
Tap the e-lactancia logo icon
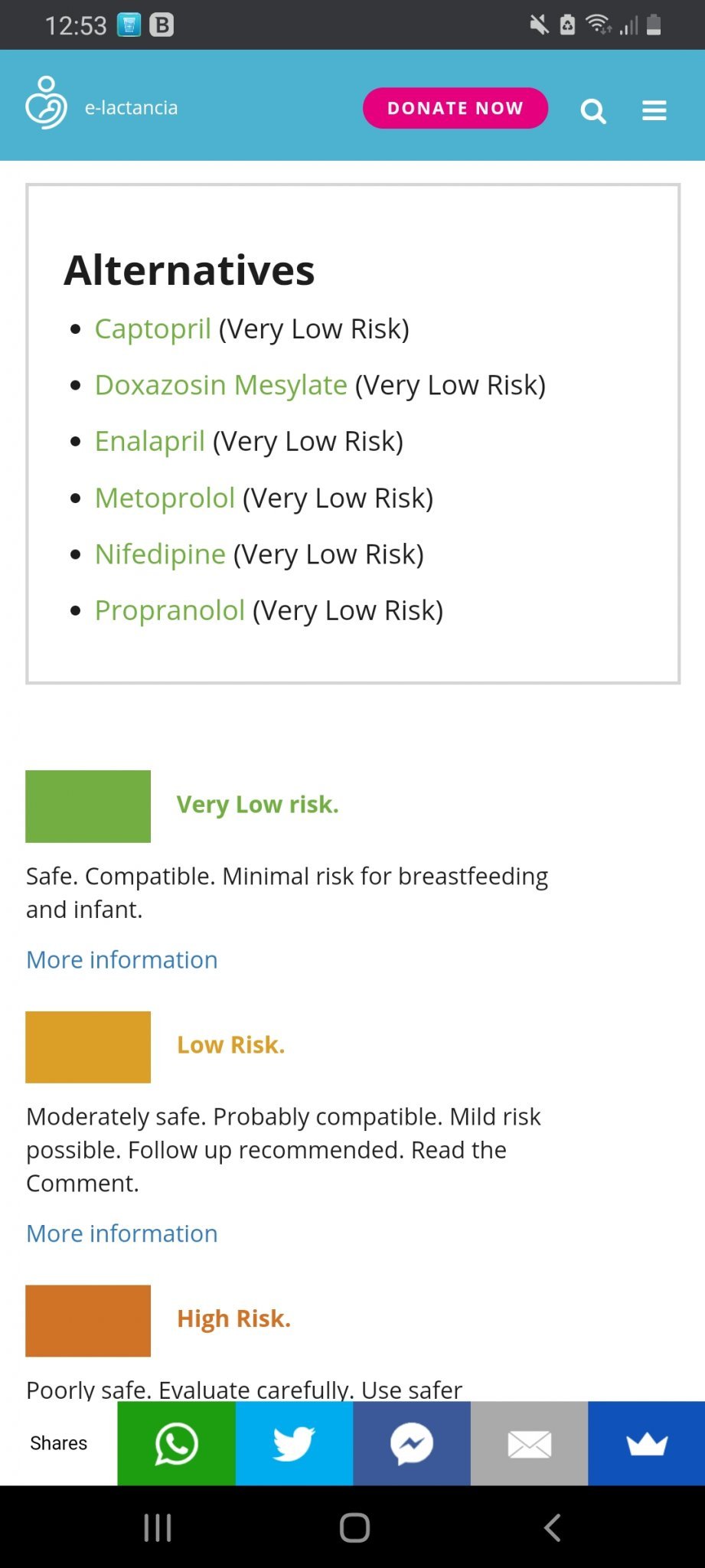pos(46,104)
